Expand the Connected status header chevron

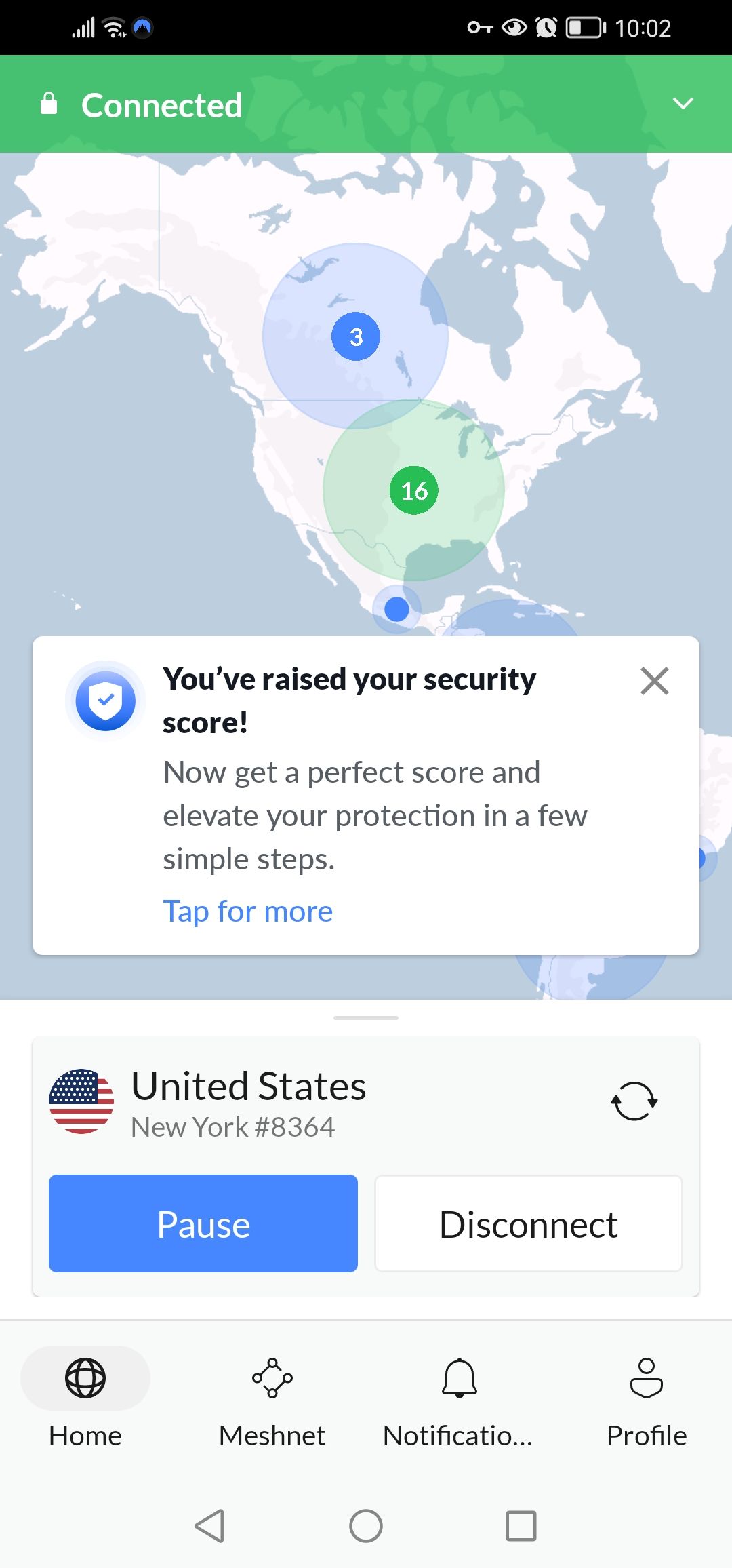tap(683, 103)
